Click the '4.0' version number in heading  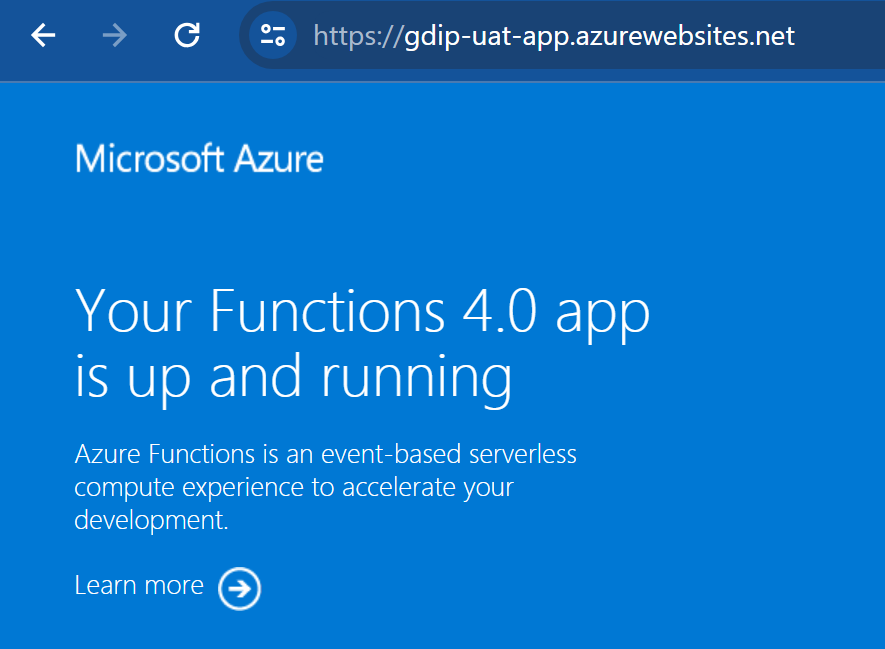[499, 310]
